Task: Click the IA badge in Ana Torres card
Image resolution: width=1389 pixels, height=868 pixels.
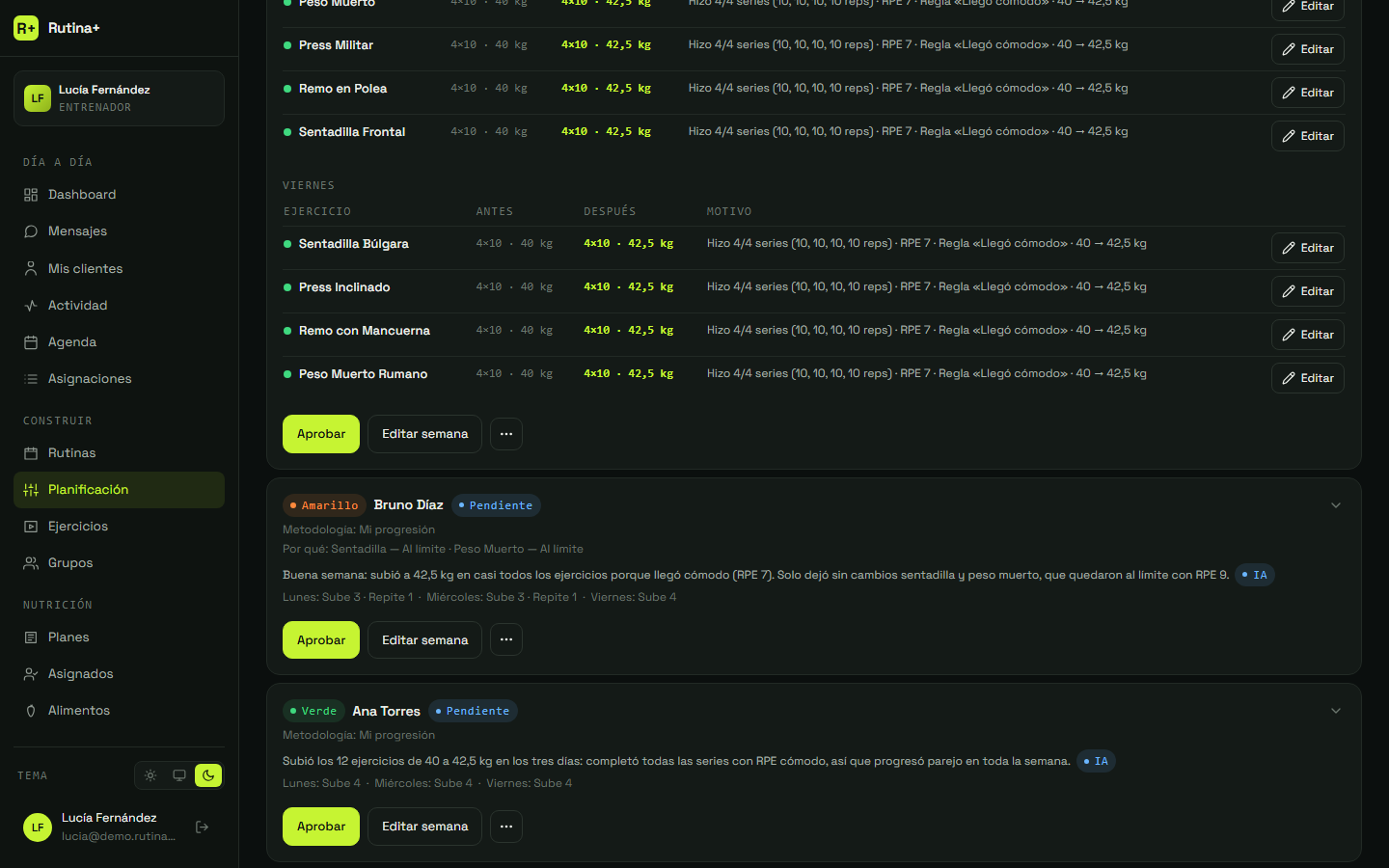Action: [x=1096, y=762]
